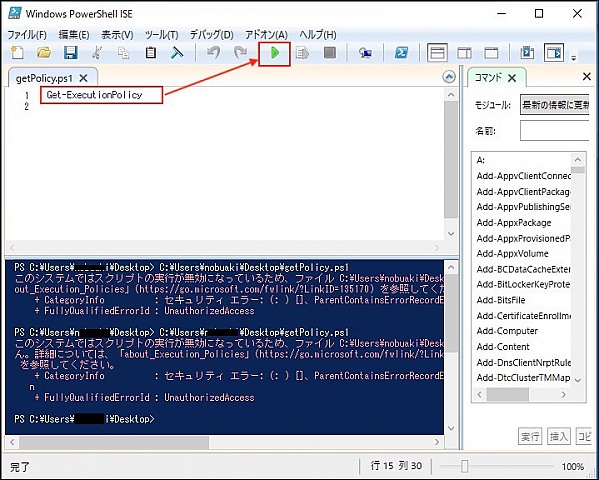Viewport: 599px width, 480px height.
Task: Show the command window icon
Action: point(527,52)
